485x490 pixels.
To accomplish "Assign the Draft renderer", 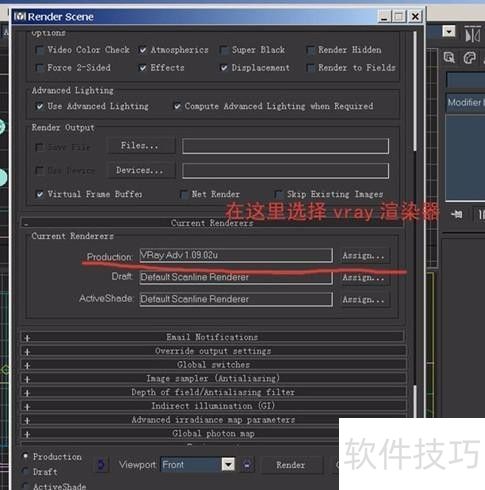I will [364, 277].
